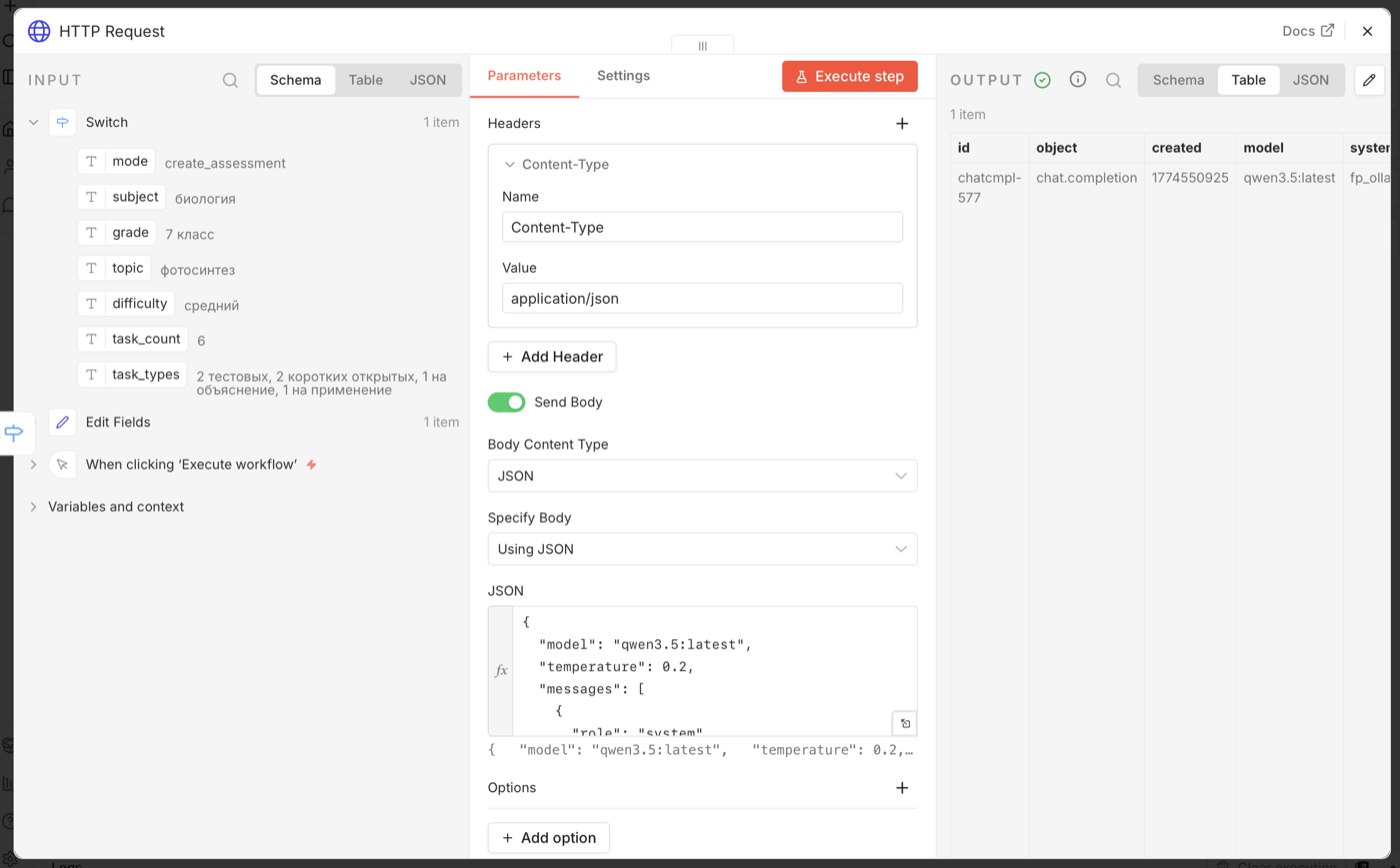Click the output success checkmark icon

tap(1042, 80)
